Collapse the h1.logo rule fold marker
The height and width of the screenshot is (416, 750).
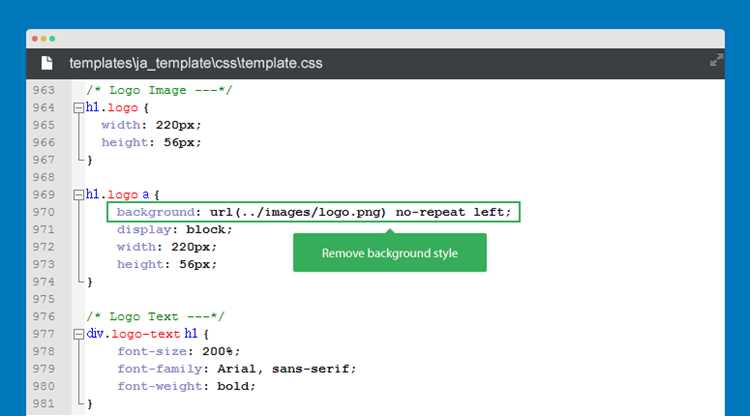[x=78, y=108]
